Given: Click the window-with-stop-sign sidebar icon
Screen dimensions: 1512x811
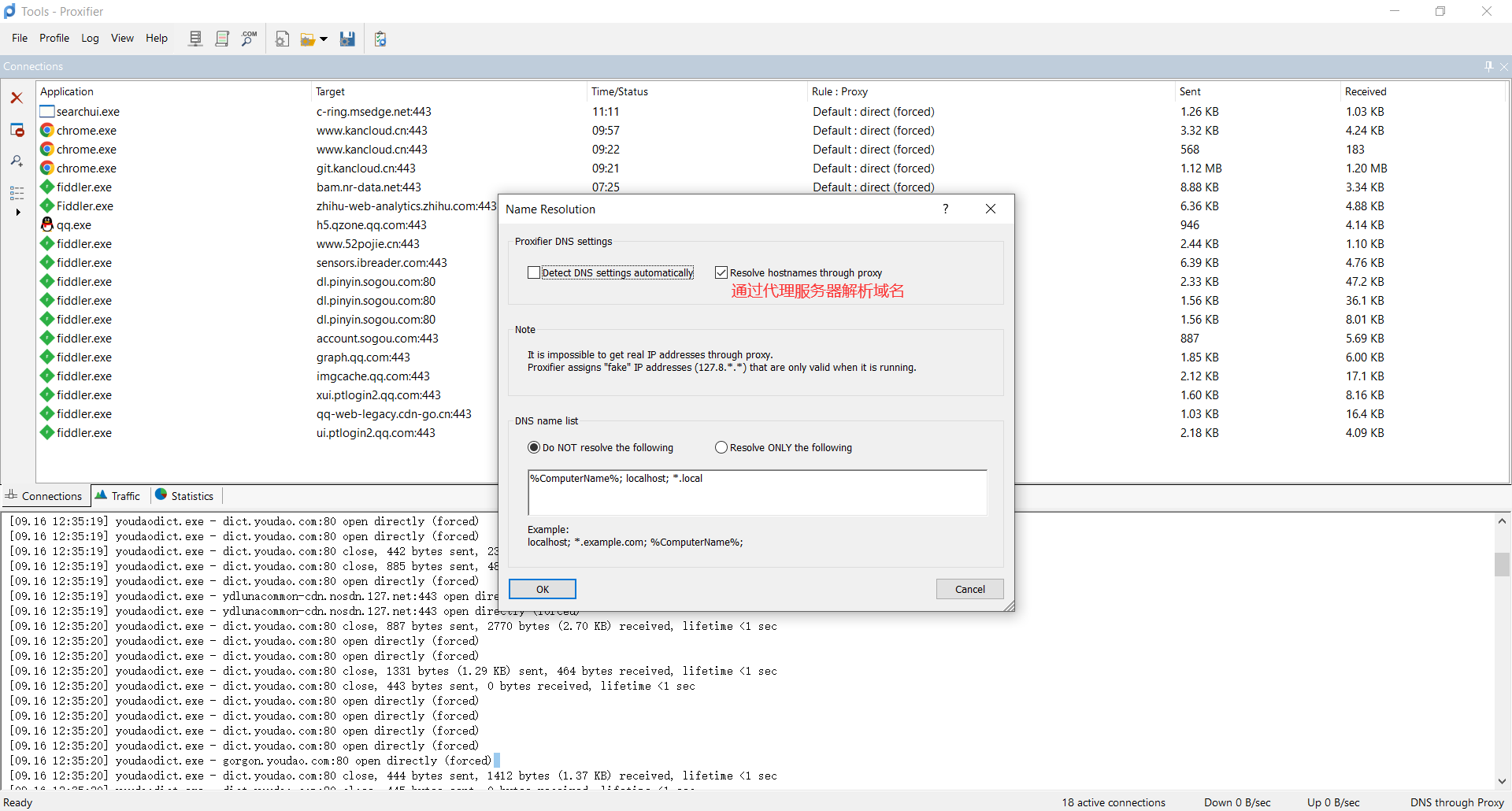Looking at the screenshot, I should [x=17, y=130].
